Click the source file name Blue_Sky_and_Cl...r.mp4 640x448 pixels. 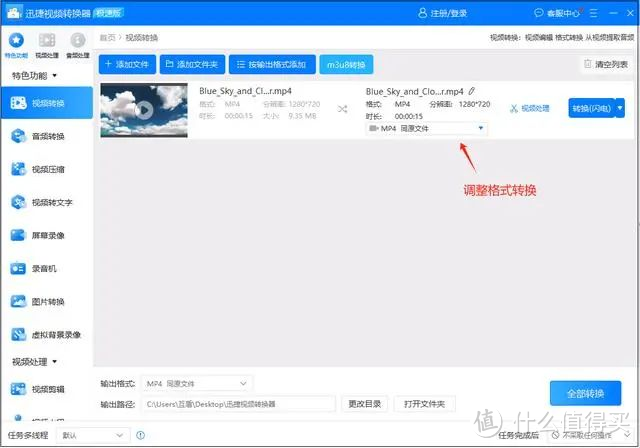pyautogui.click(x=245, y=91)
